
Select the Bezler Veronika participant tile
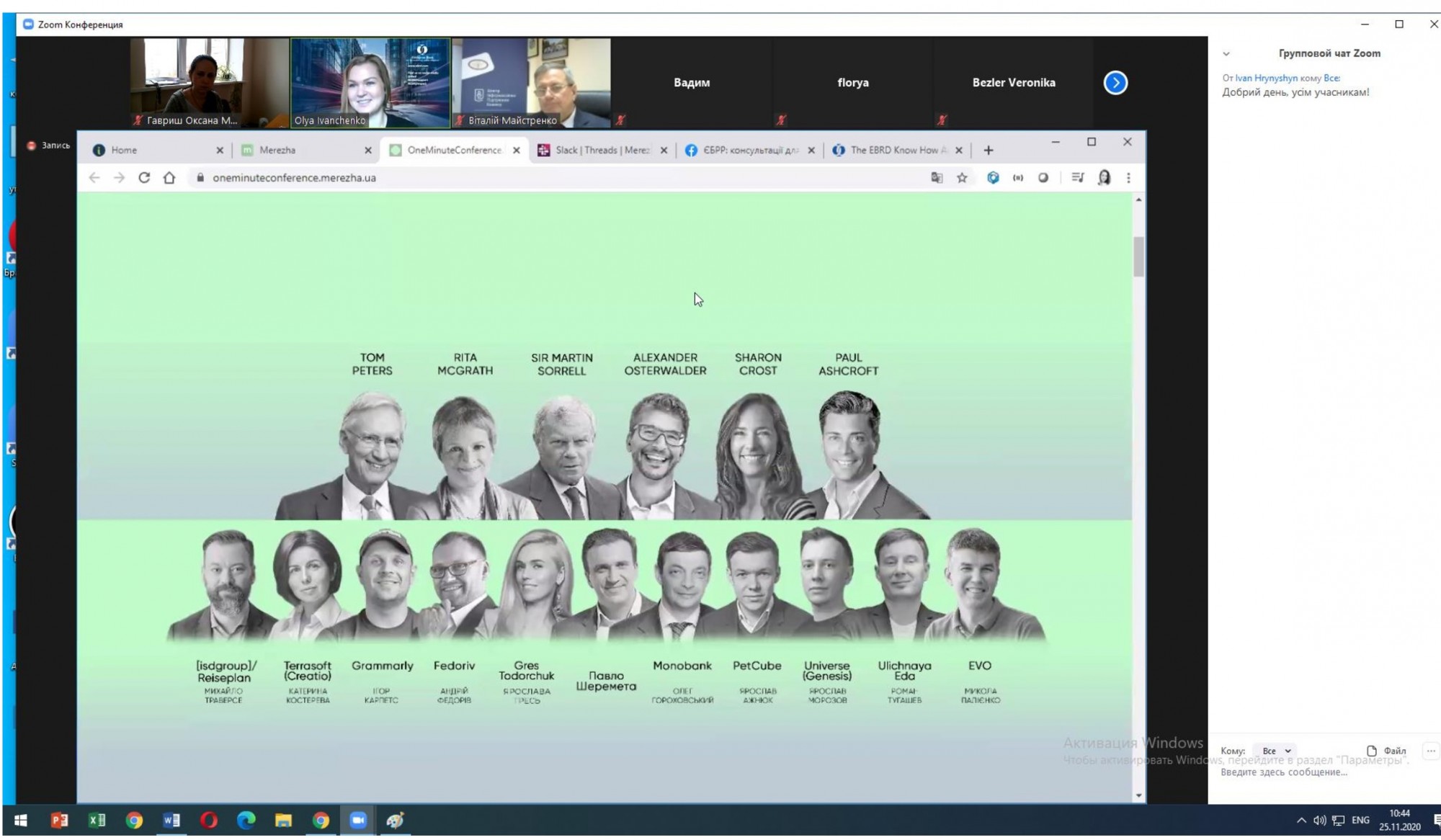pyautogui.click(x=1014, y=83)
